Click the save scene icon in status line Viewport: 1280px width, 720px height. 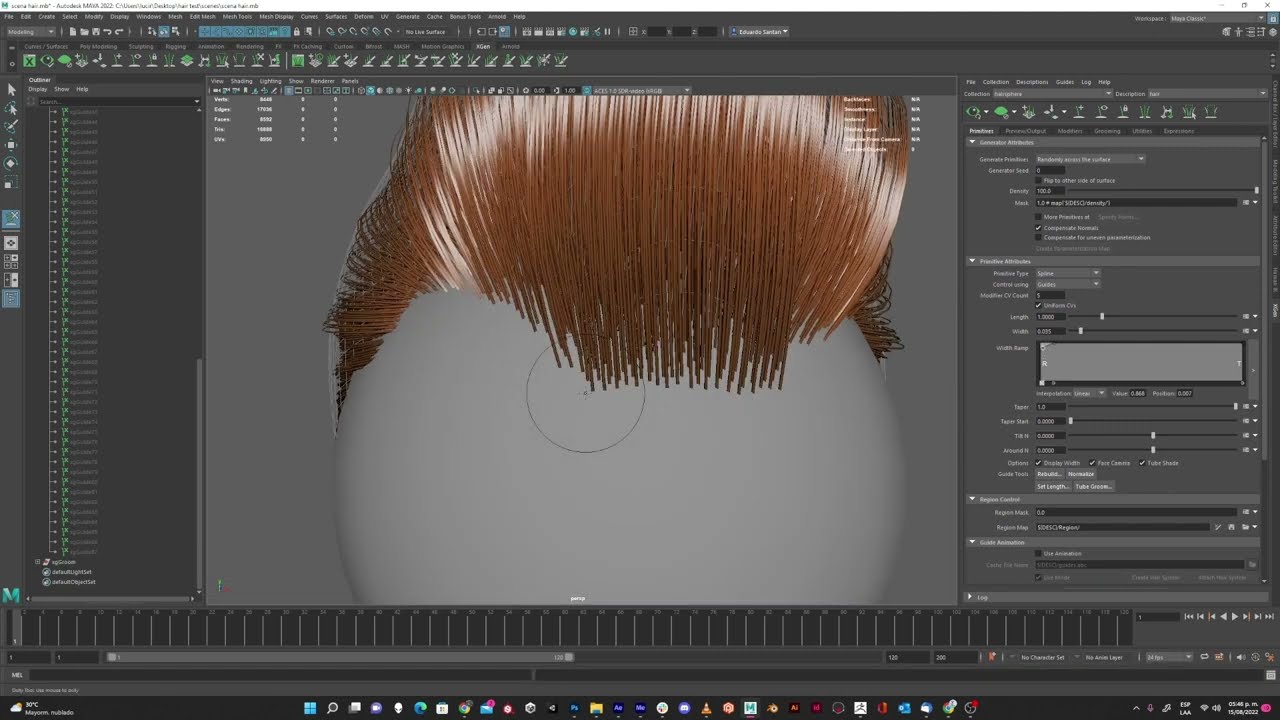click(x=96, y=32)
